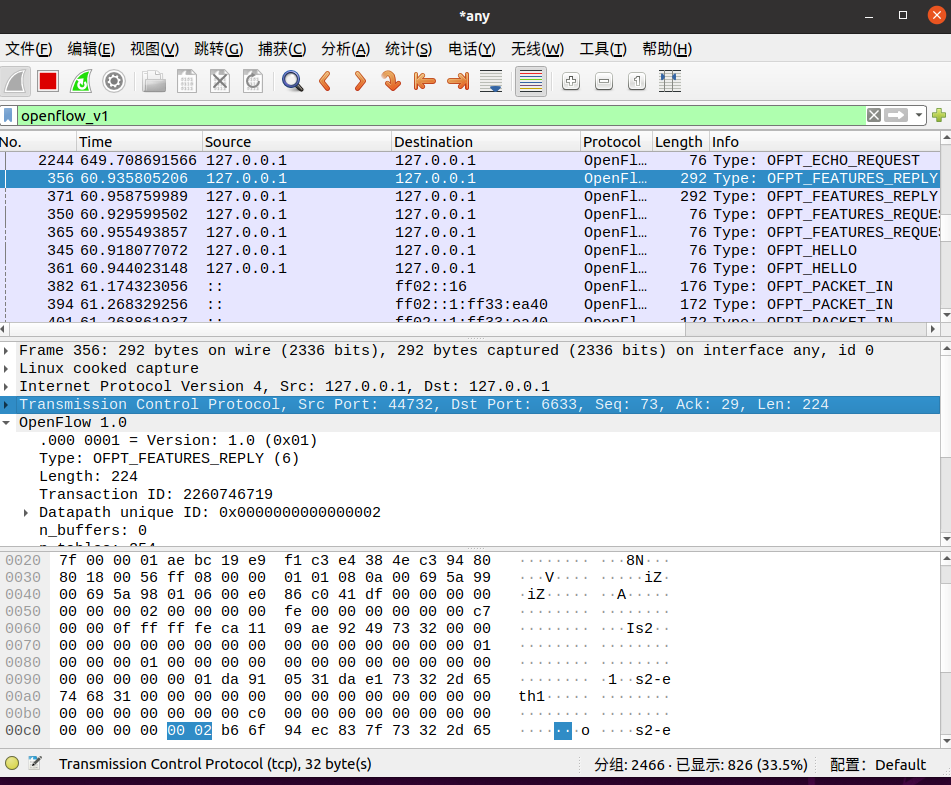The image size is (951, 785).
Task: Open the 编辑(E) menu
Action: point(91,49)
